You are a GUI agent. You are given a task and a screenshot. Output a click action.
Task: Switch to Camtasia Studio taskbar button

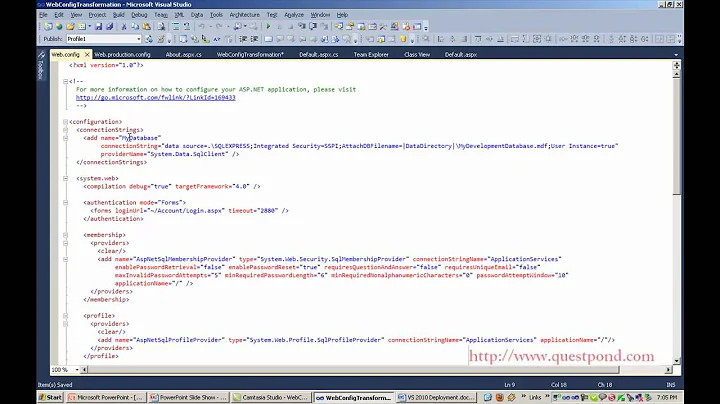270,397
